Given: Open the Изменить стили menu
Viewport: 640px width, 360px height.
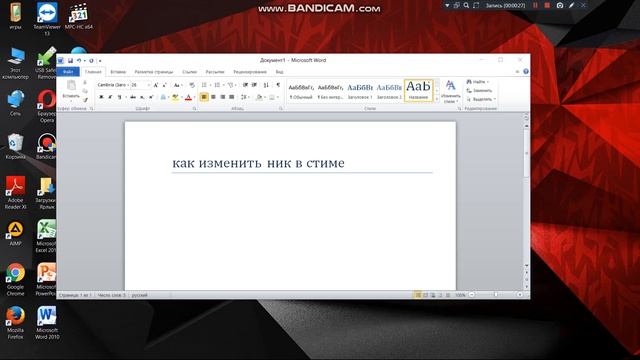Looking at the screenshot, I should (450, 91).
